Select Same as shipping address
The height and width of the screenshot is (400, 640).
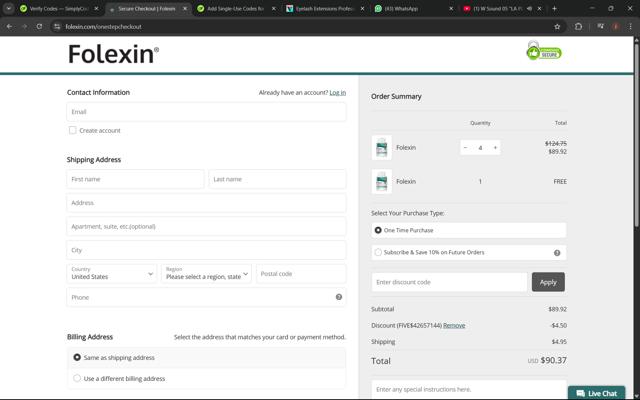point(77,357)
